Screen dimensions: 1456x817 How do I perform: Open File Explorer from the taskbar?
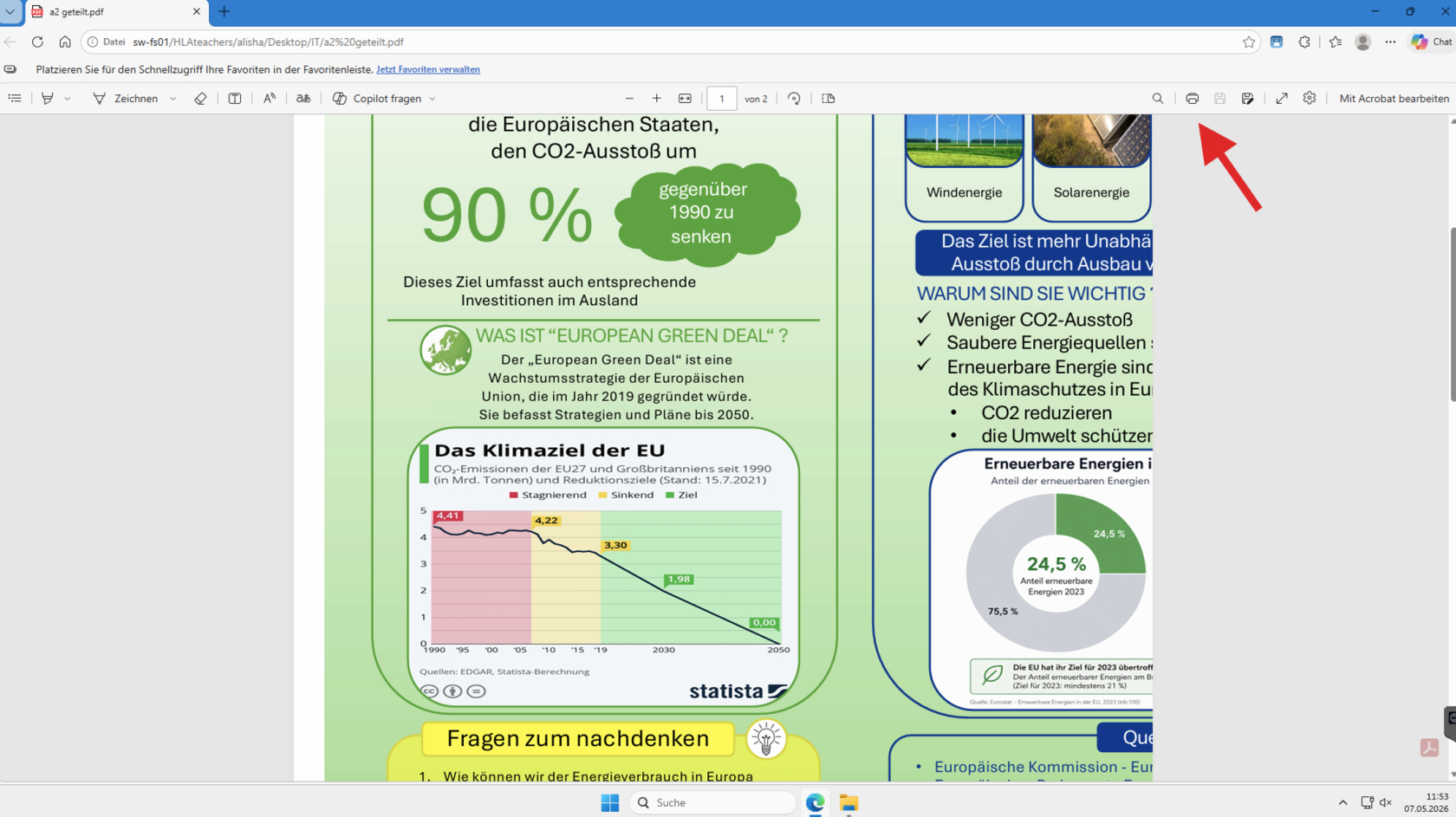click(x=848, y=803)
